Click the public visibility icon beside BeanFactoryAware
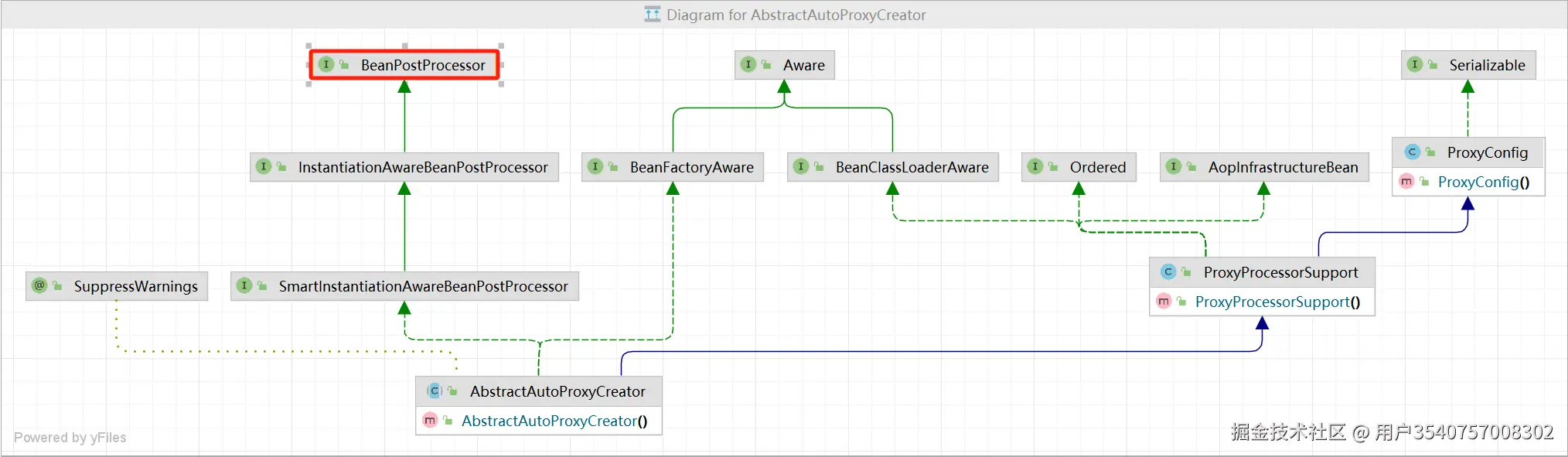1568x457 pixels. click(x=614, y=167)
